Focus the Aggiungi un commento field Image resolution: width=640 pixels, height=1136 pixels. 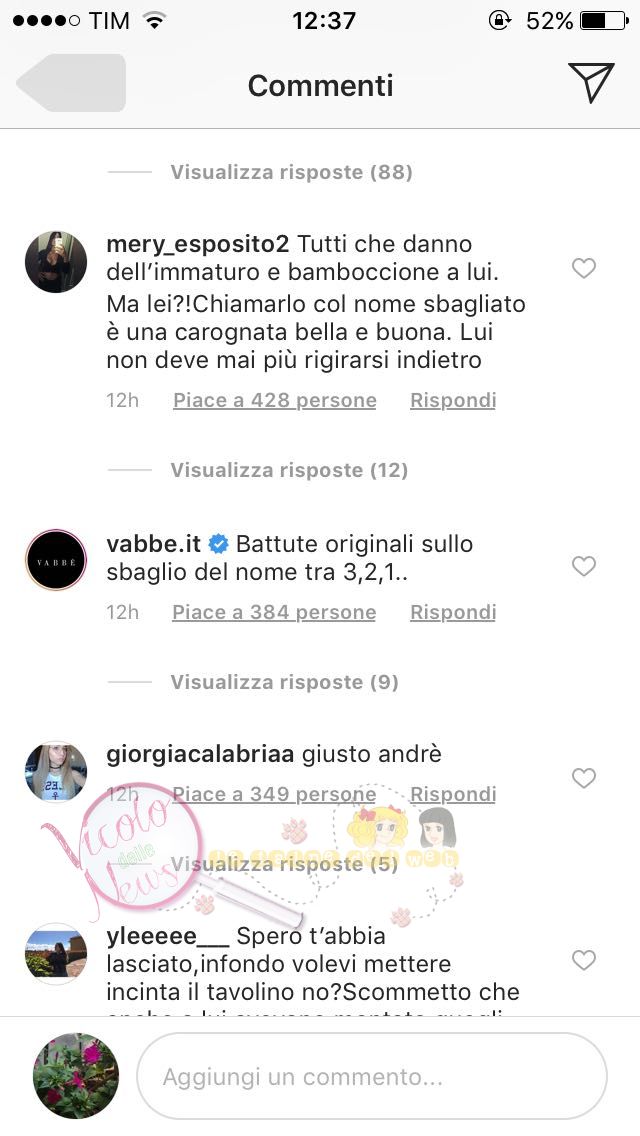coord(372,1077)
